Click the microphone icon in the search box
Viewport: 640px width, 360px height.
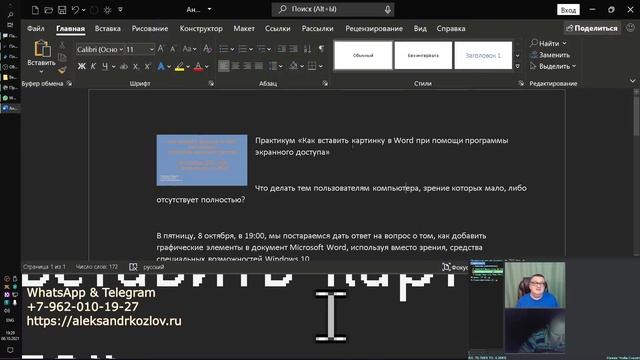(387, 9)
